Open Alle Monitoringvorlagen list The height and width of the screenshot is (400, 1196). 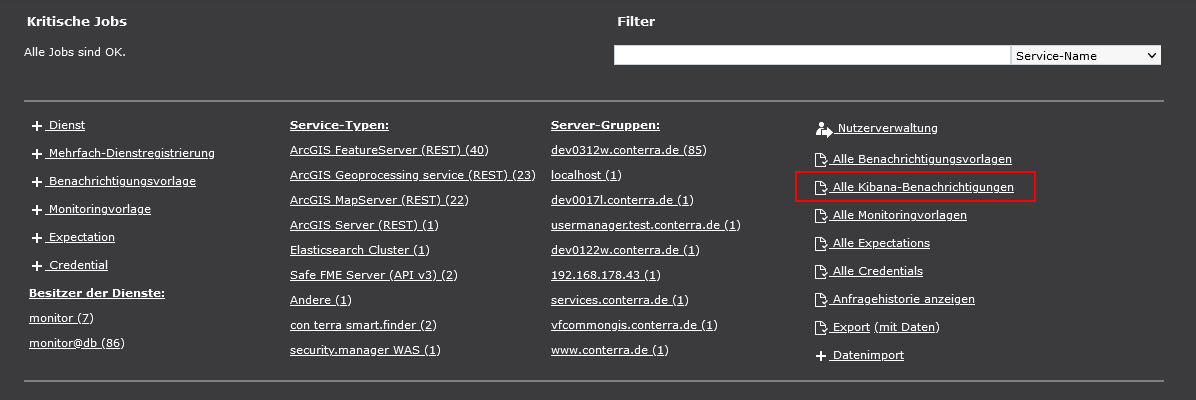click(899, 215)
